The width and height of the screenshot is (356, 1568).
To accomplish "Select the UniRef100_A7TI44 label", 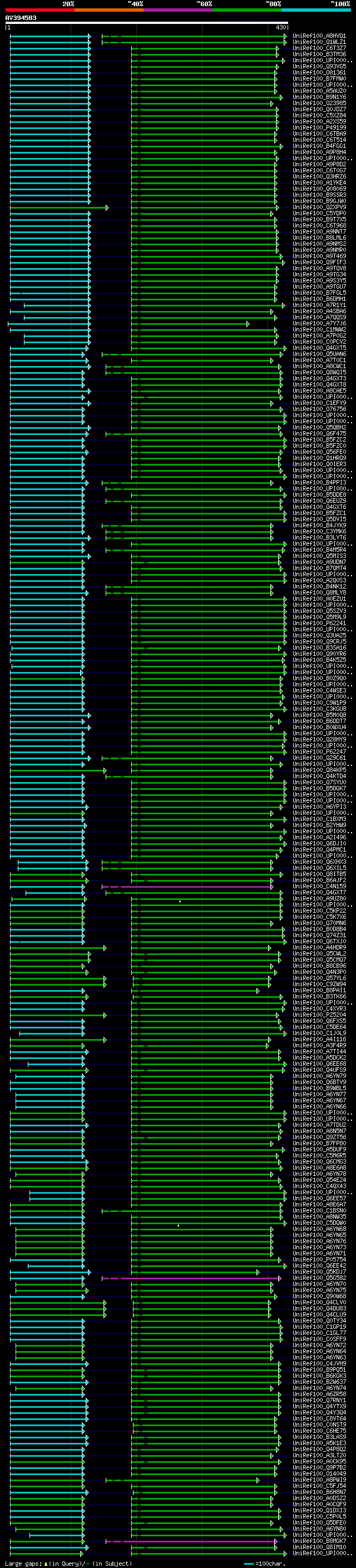I will tap(319, 1051).
